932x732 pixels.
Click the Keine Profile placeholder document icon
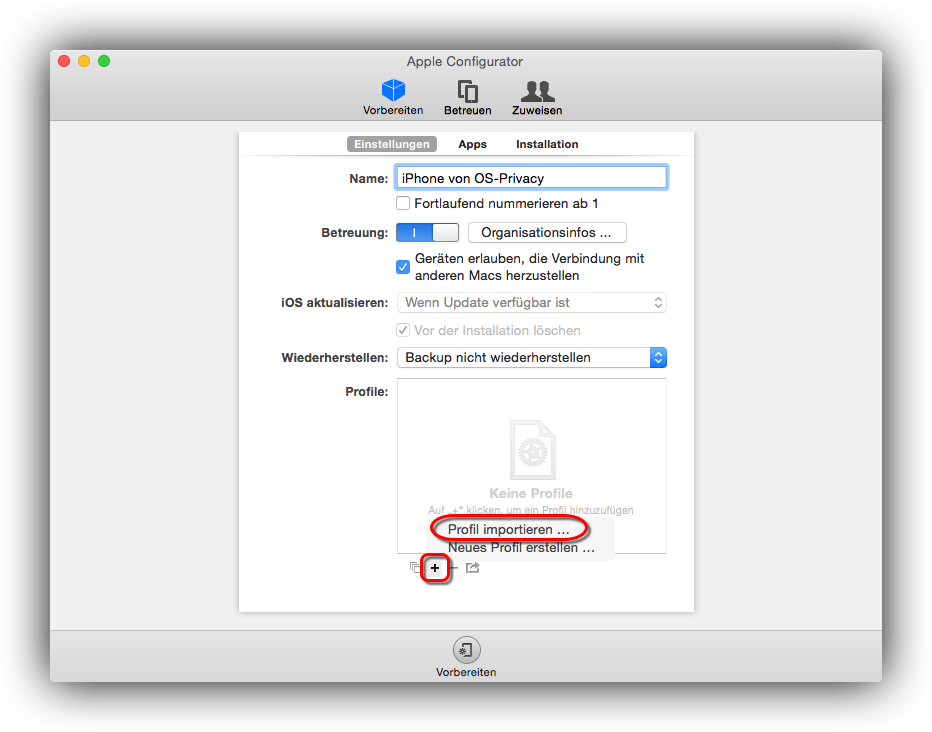(x=533, y=450)
